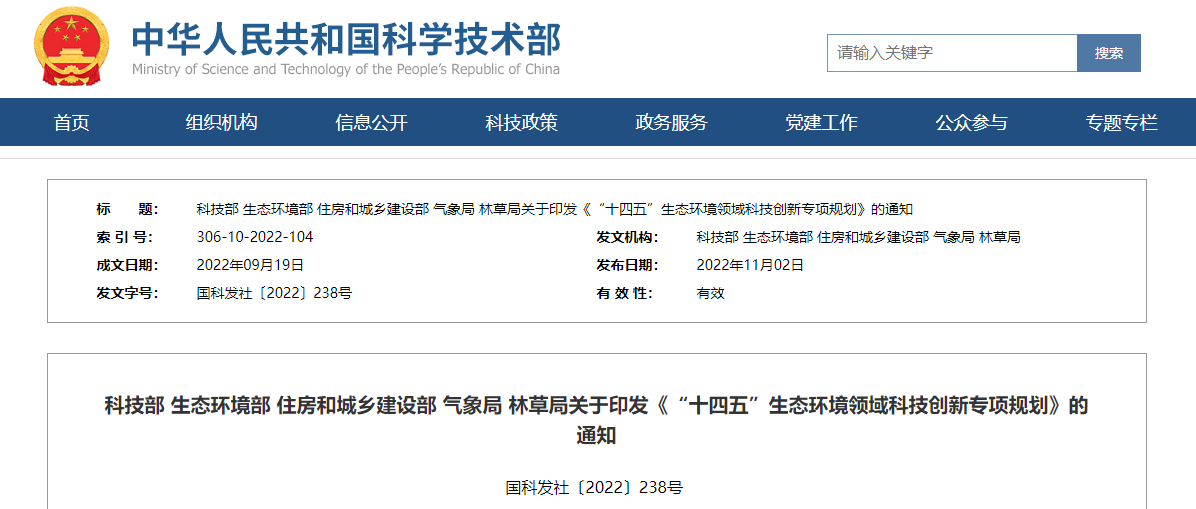The image size is (1196, 509).
Task: Open the 党建工作 navigation item
Action: (x=822, y=122)
